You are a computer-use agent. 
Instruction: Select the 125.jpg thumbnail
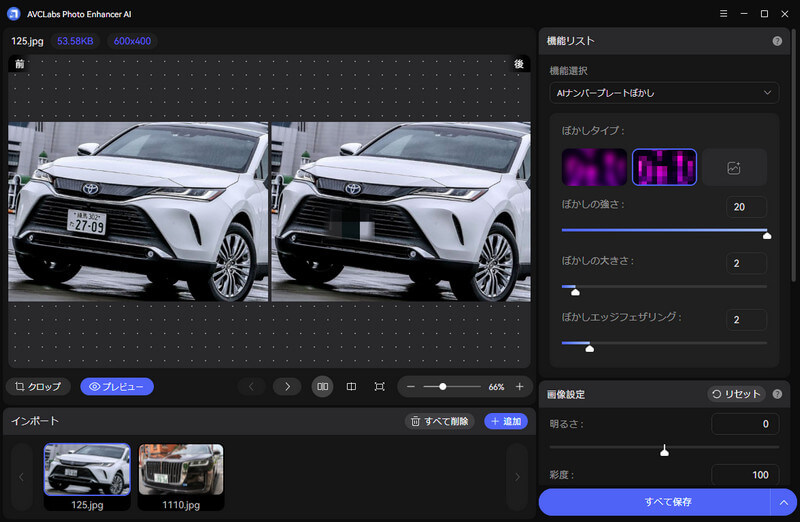[x=87, y=476]
